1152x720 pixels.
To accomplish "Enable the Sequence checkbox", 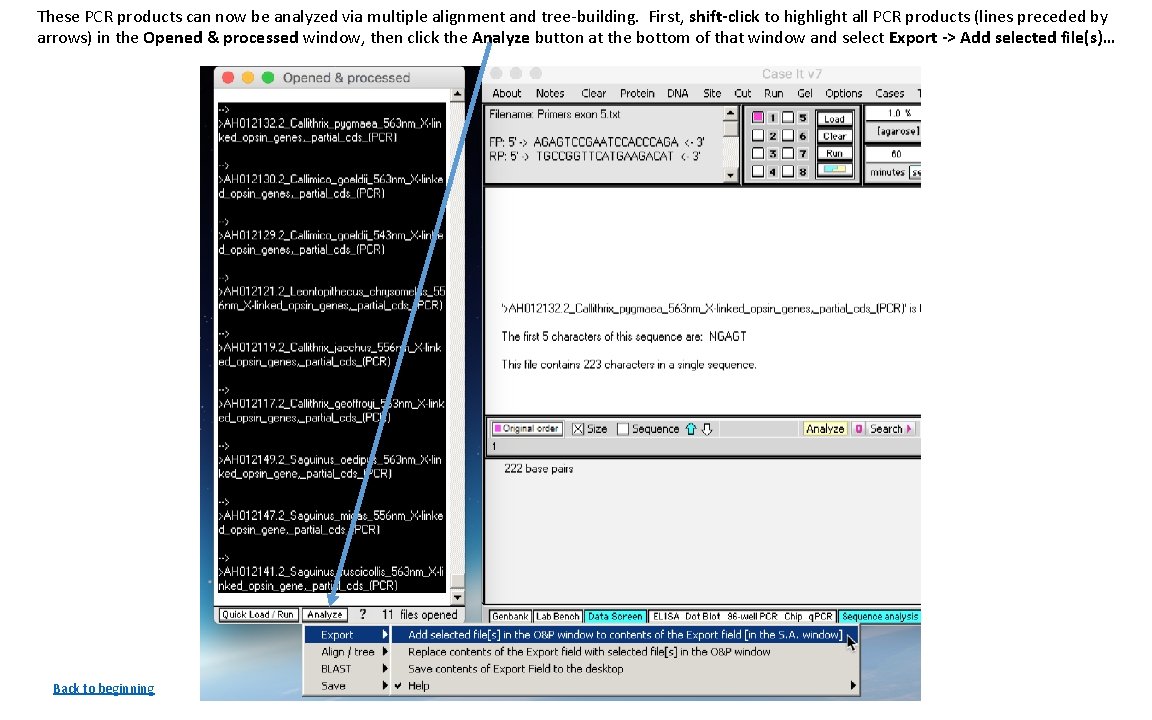I will click(x=621, y=429).
